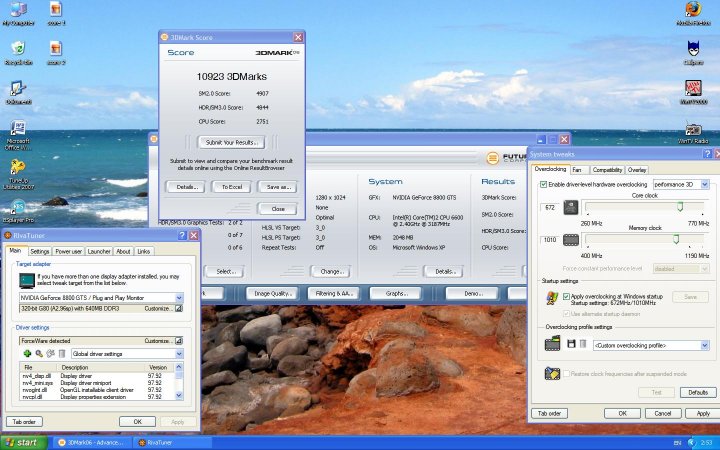Image resolution: width=720 pixels, height=450 pixels.
Task: Click gears icon next to magnifier in RivaTuner
Action: (51, 354)
